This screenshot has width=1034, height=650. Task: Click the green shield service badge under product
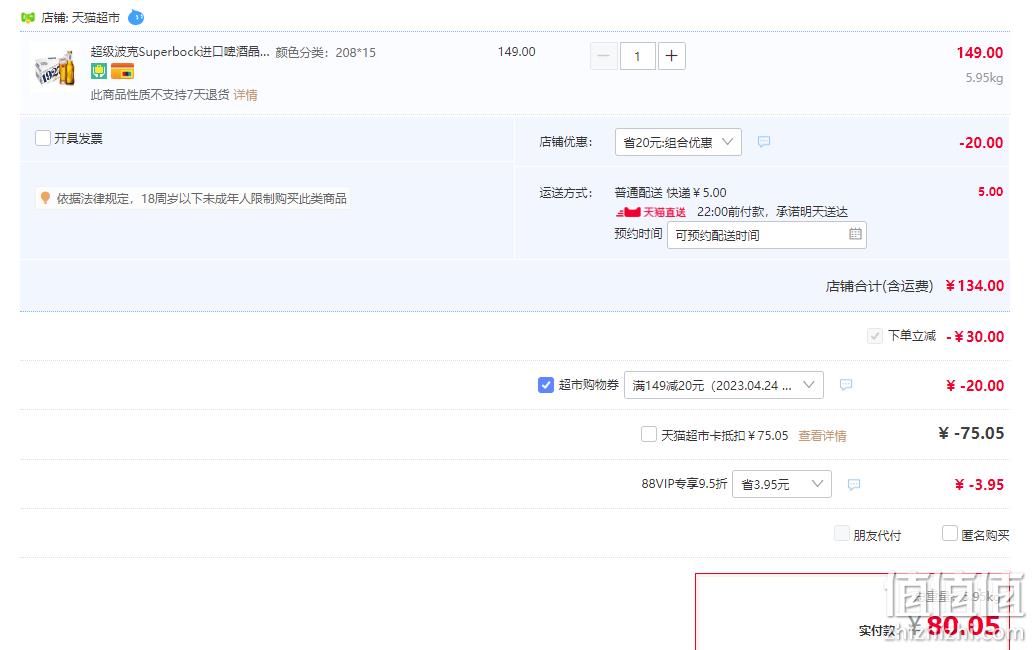99,71
